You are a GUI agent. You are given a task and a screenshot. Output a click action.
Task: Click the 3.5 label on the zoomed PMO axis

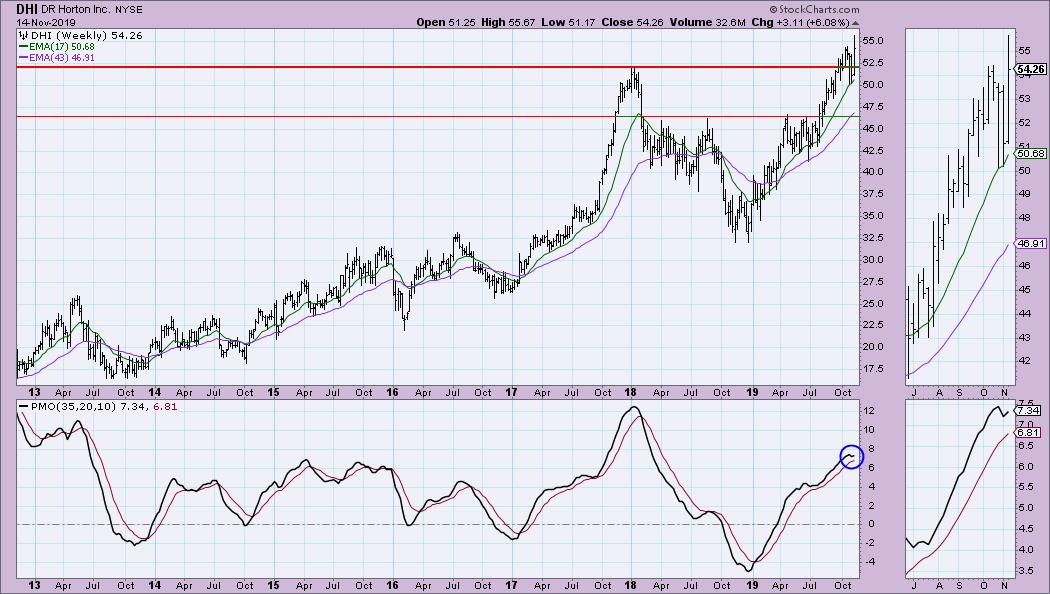[x=1025, y=571]
